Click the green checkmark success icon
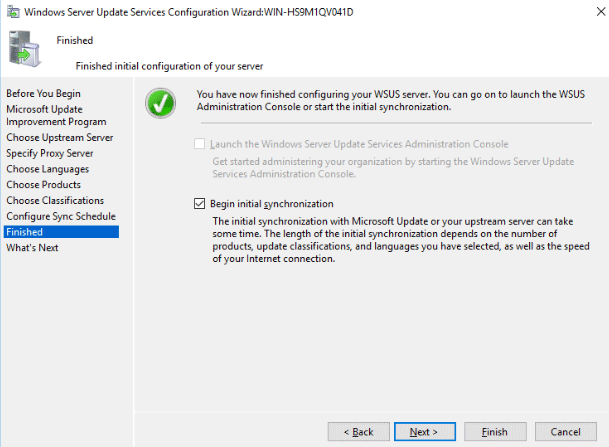609x447 pixels. [160, 103]
